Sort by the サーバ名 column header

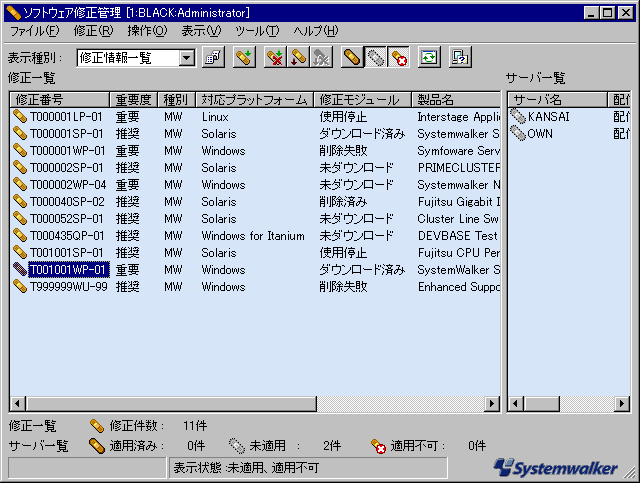[558, 100]
